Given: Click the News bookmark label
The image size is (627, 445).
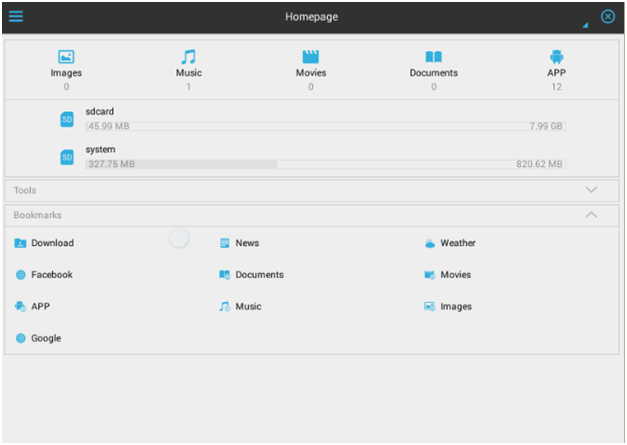Looking at the screenshot, I should (x=247, y=243).
